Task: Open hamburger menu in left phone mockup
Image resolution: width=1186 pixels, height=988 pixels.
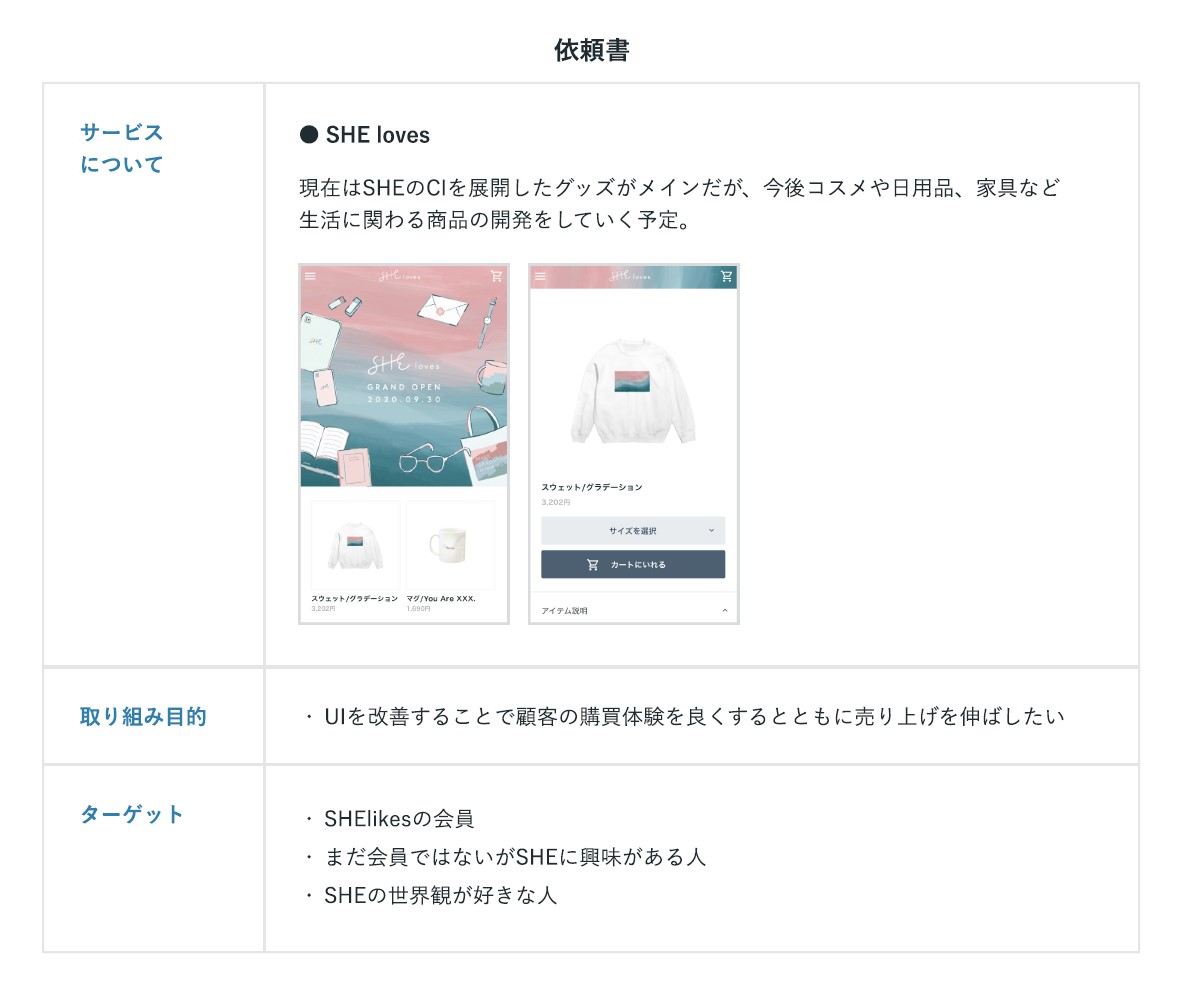Action: (310, 276)
